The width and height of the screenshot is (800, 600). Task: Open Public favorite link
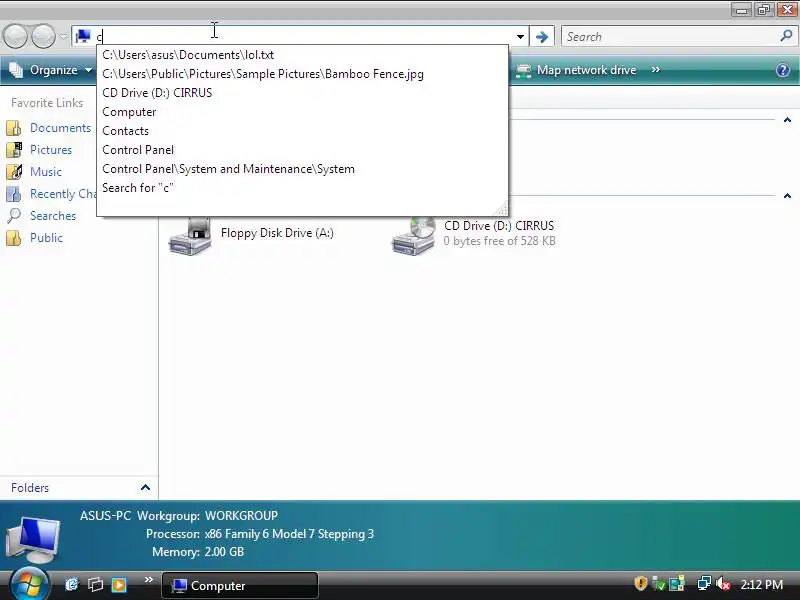coord(46,238)
